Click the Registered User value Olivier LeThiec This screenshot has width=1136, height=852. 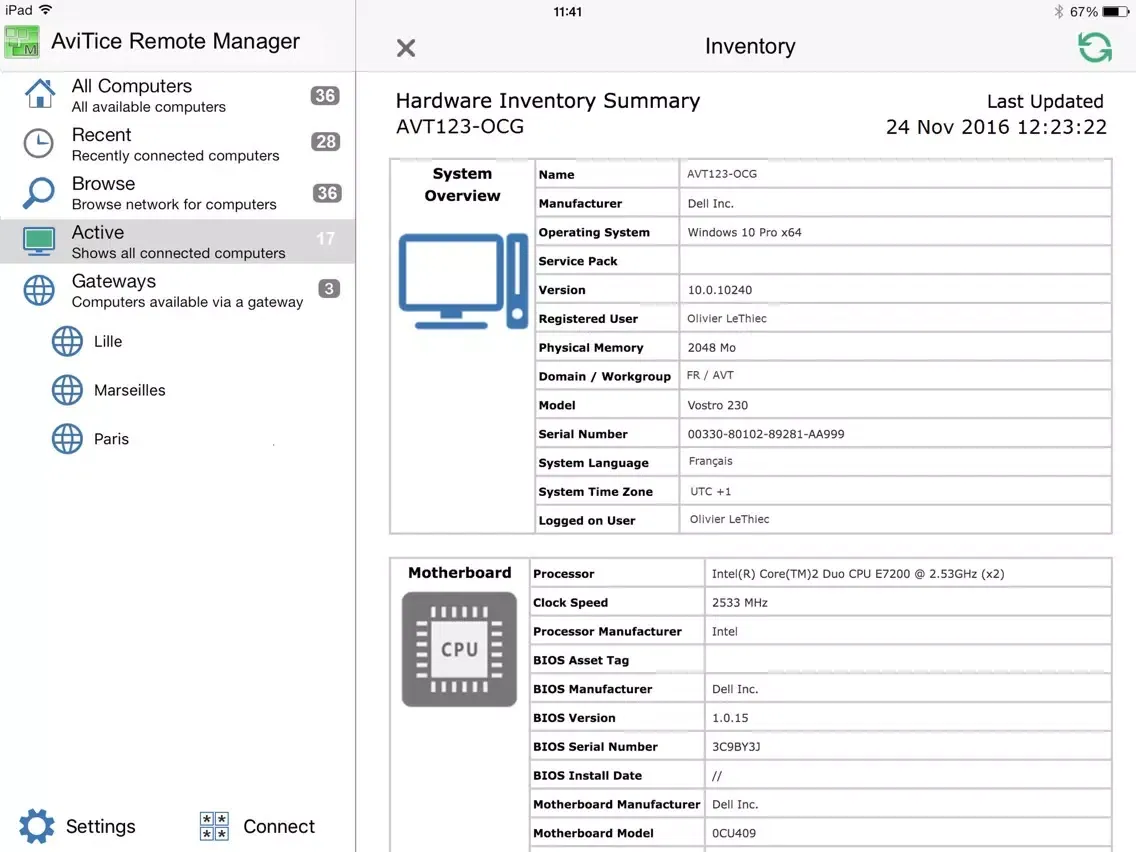click(727, 319)
